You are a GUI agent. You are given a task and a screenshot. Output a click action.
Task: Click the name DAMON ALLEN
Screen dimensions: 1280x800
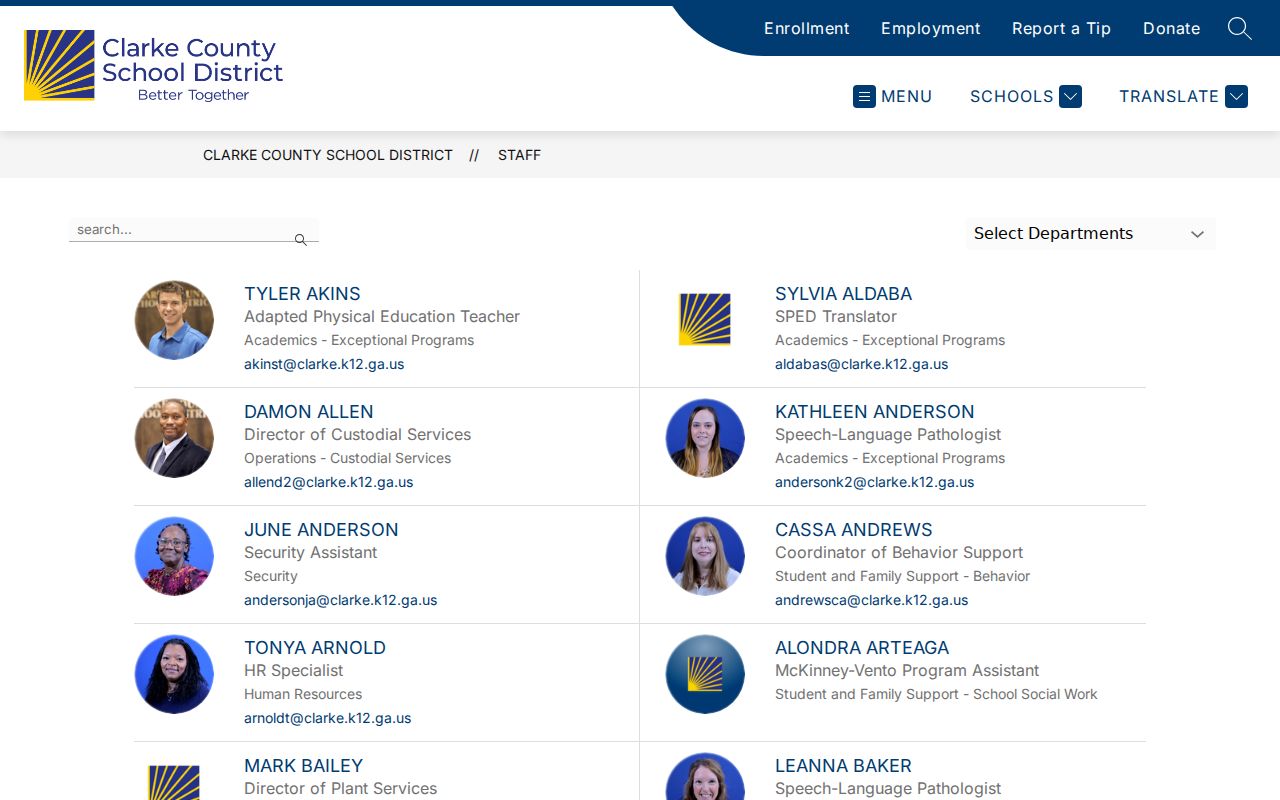point(308,412)
